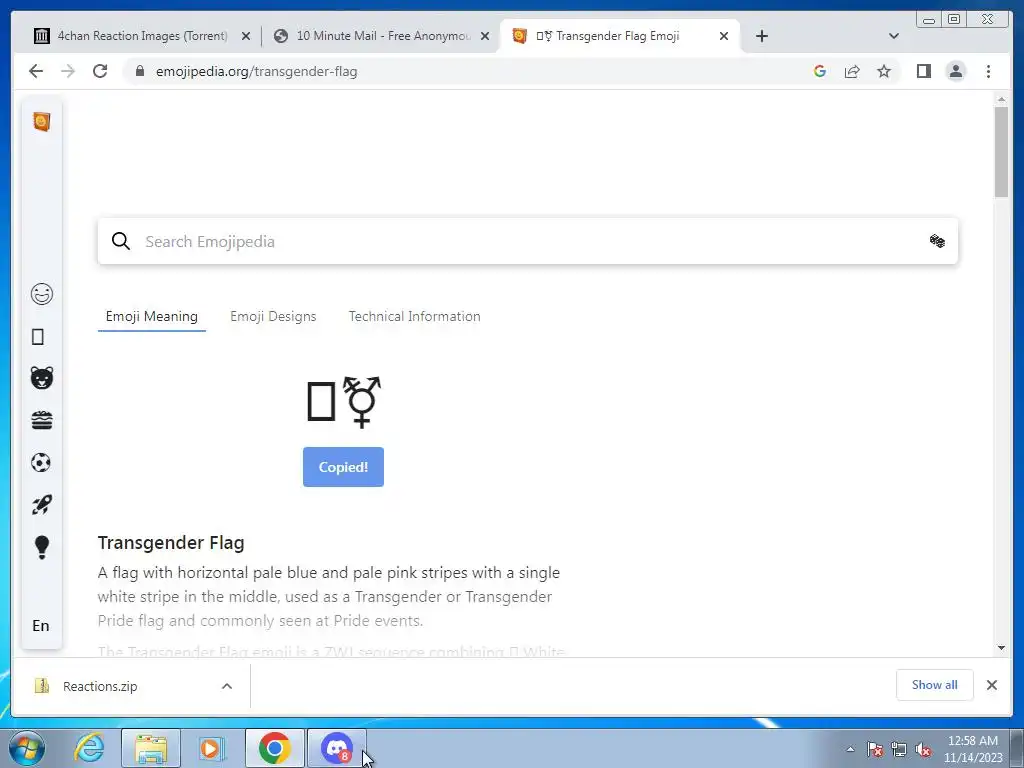Open Animals & Nature bear icon
The height and width of the screenshot is (768, 1024).
tap(42, 378)
